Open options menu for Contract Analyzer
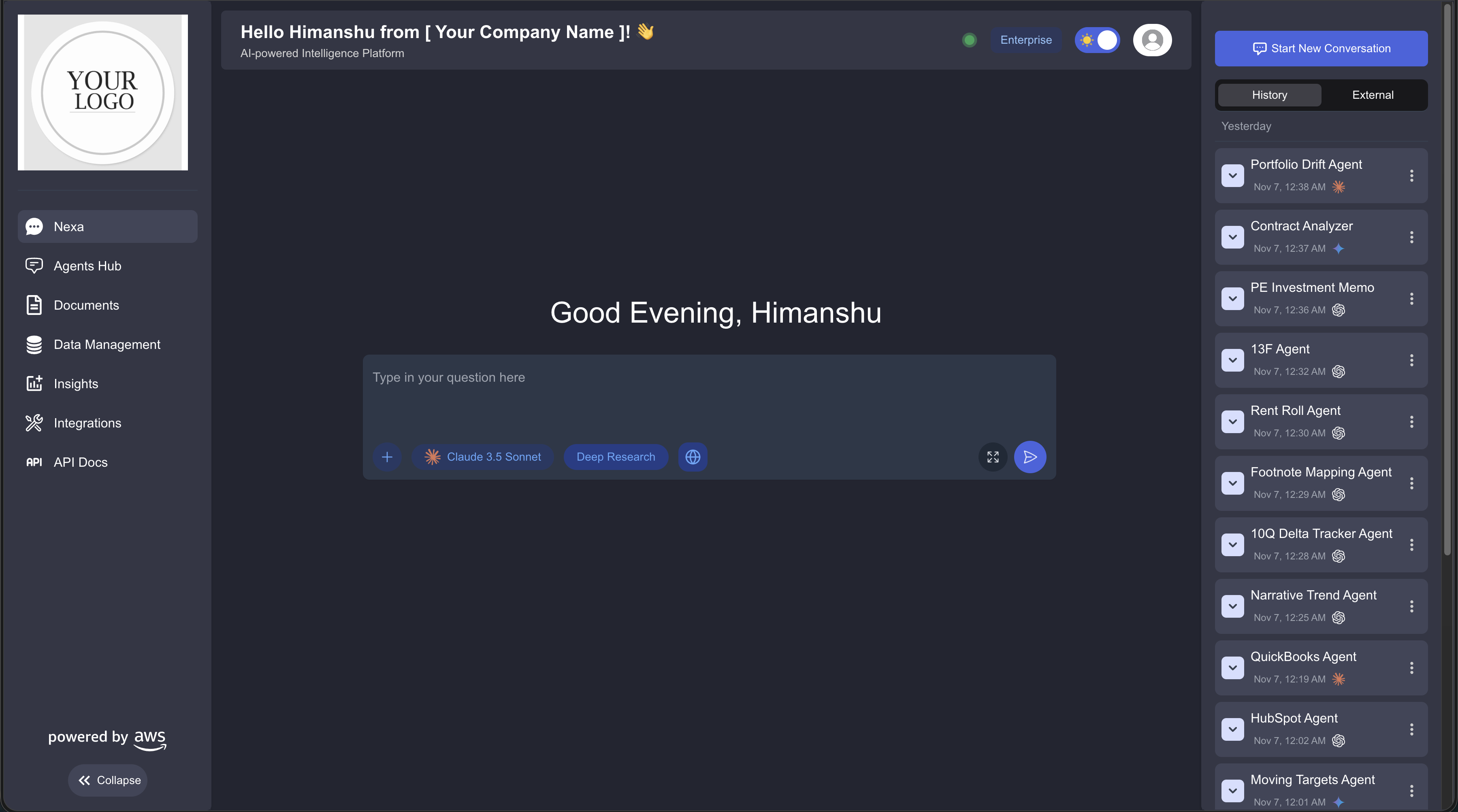 tap(1411, 238)
